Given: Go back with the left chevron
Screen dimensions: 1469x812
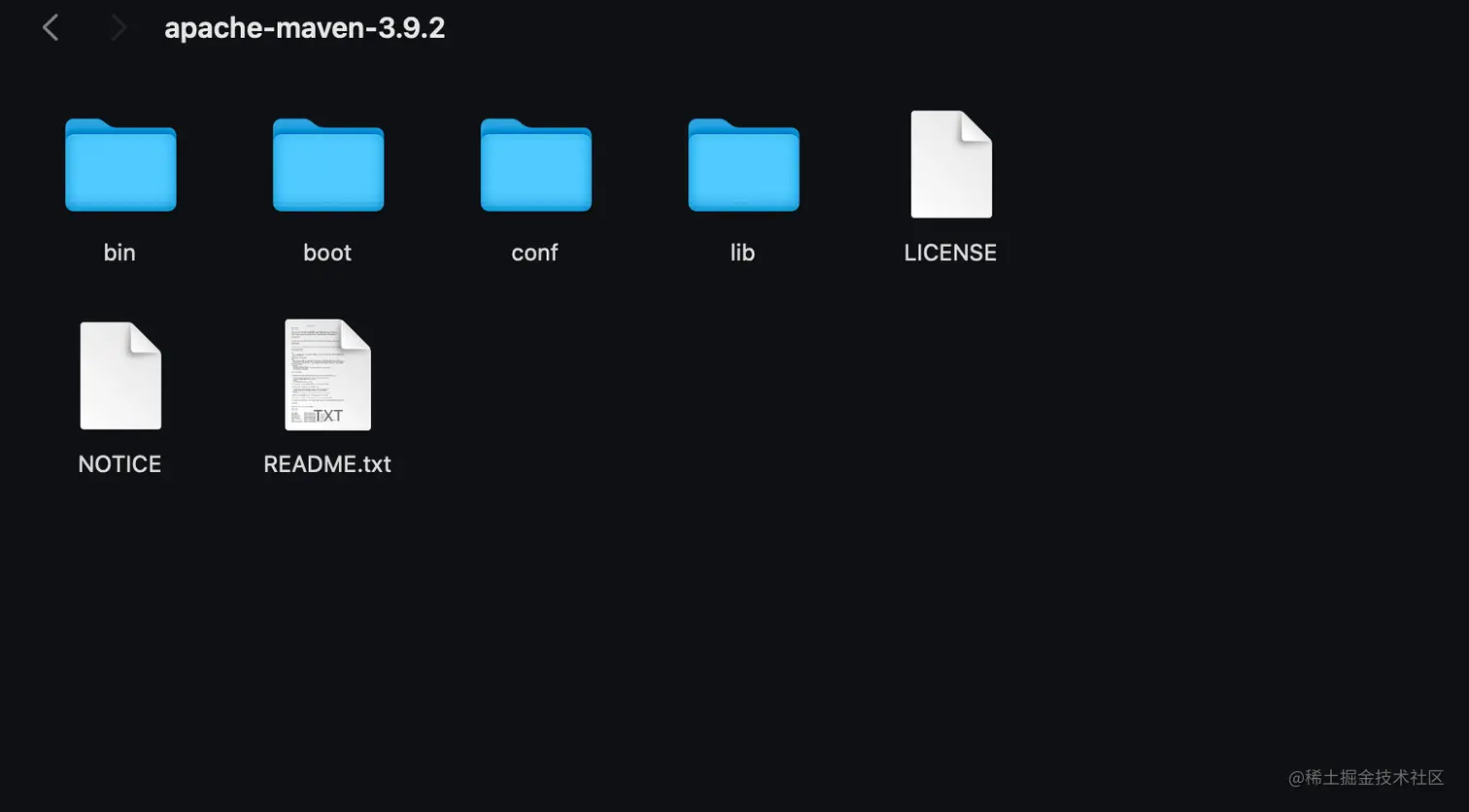Looking at the screenshot, I should point(51,28).
